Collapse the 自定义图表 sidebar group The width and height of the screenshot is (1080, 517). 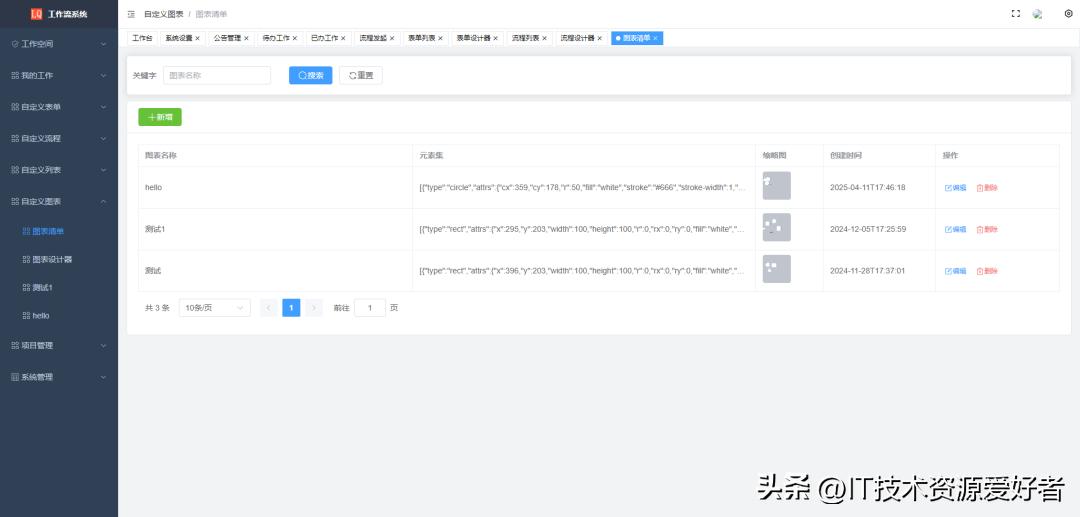(x=59, y=201)
